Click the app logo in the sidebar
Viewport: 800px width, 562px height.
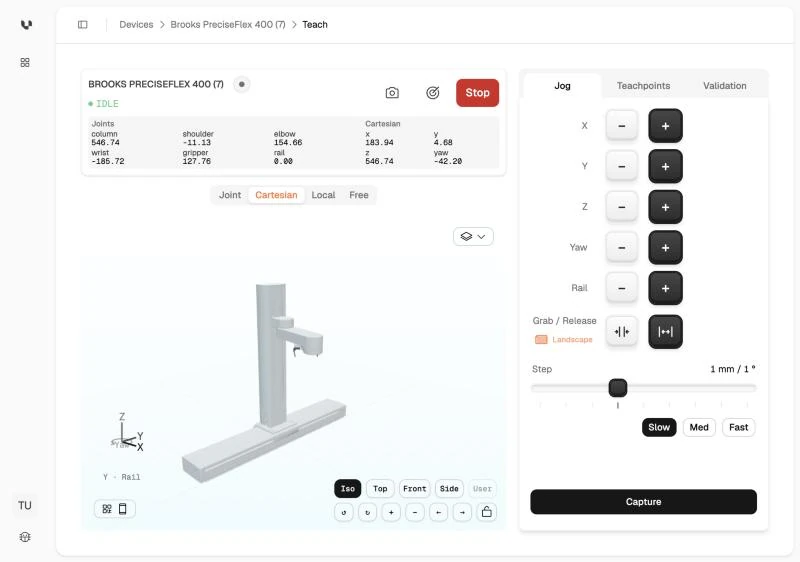click(x=26, y=24)
